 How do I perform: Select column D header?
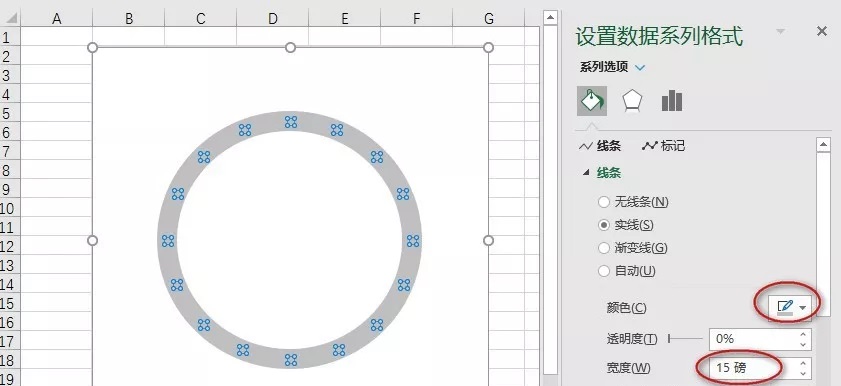(x=272, y=19)
